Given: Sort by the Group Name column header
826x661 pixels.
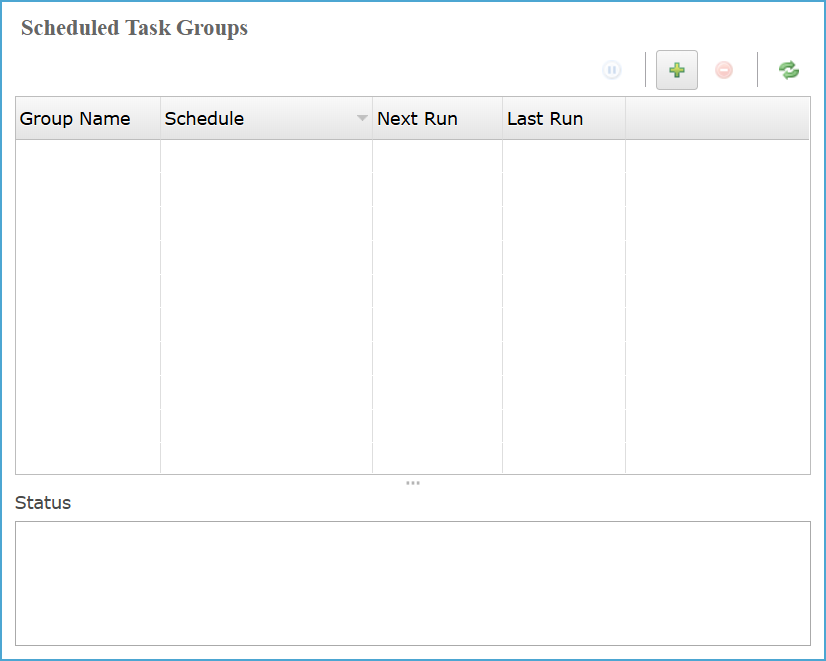Looking at the screenshot, I should pyautogui.click(x=76, y=119).
